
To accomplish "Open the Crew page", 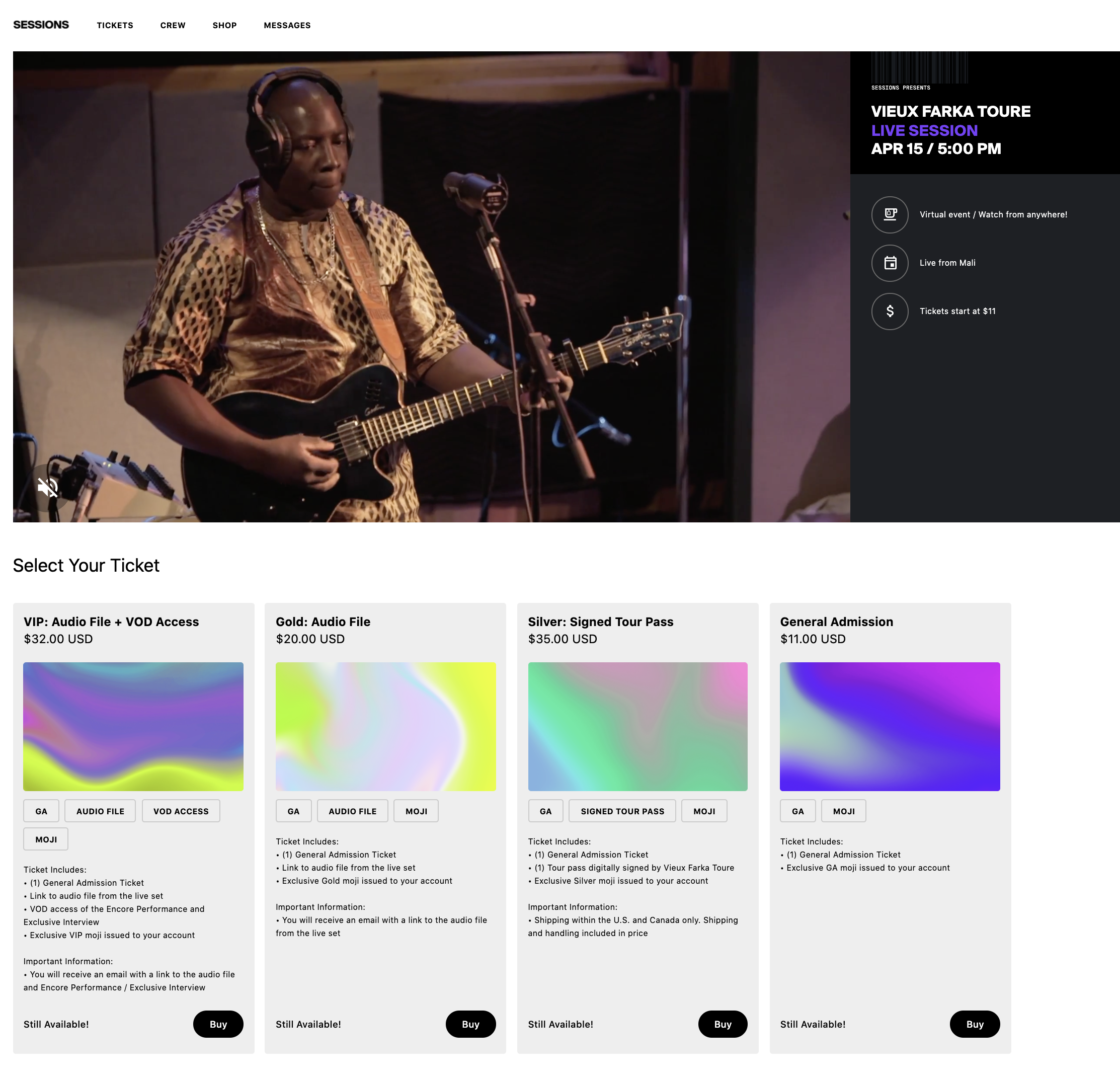I will [x=173, y=25].
